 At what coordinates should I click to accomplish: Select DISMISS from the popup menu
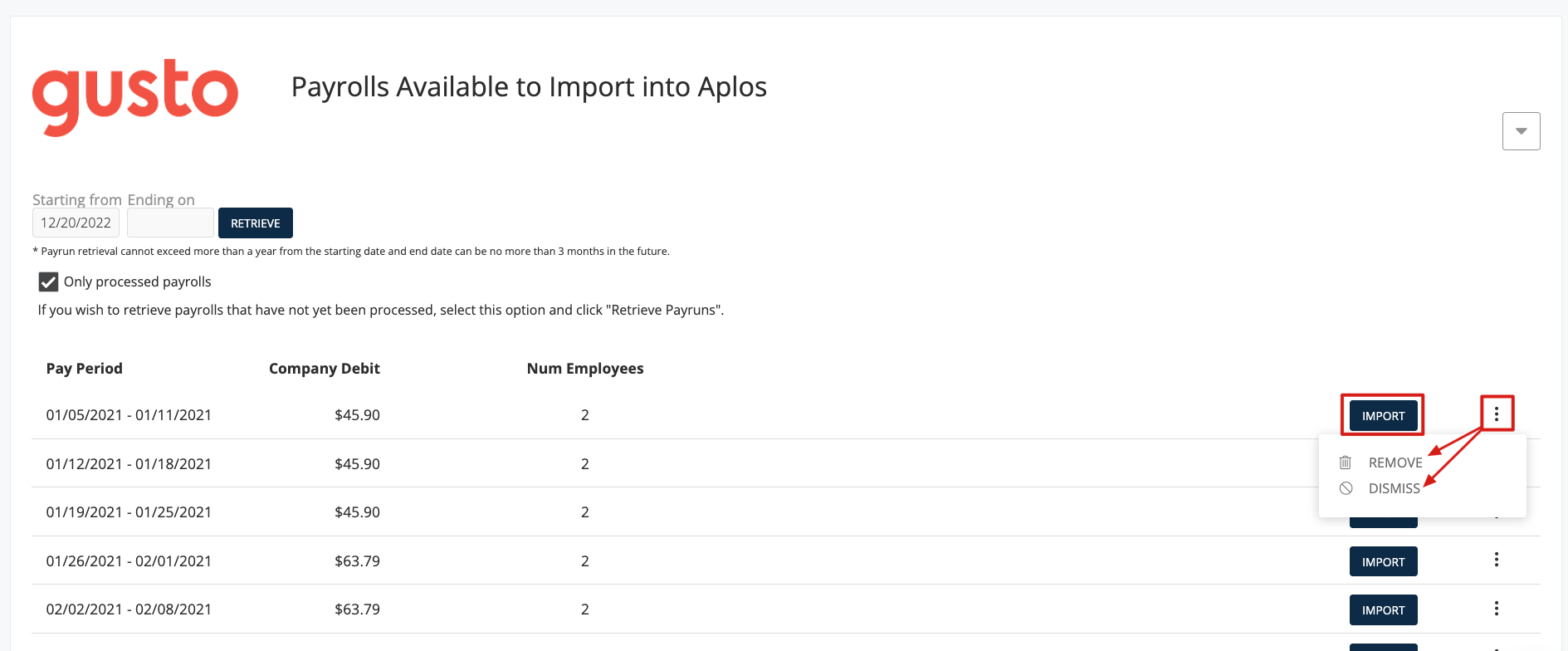(1395, 488)
